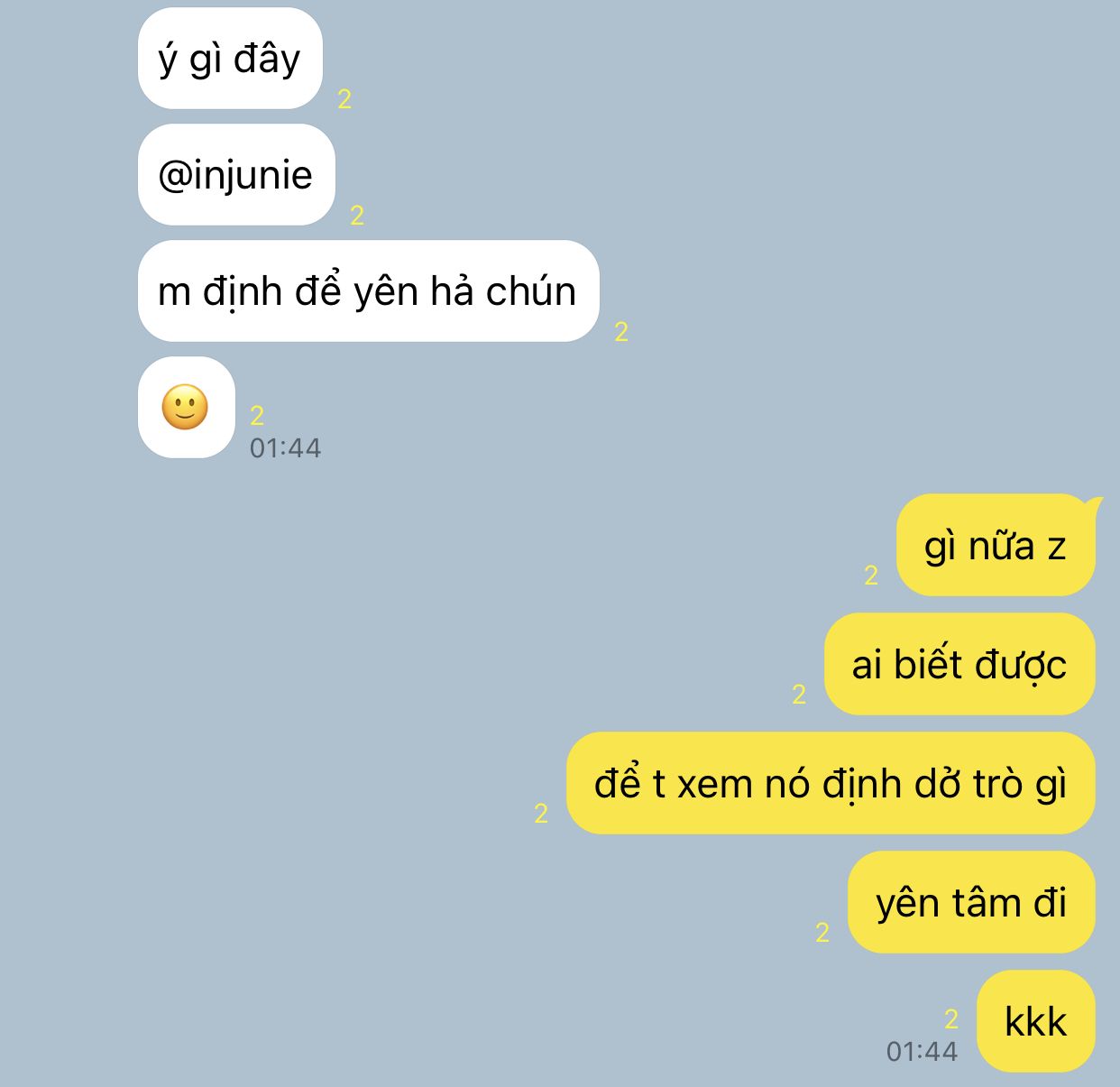1120x1087 pixels.
Task: Tap unread count beside 'để t xem nó định dở trò gì'
Action: (541, 814)
